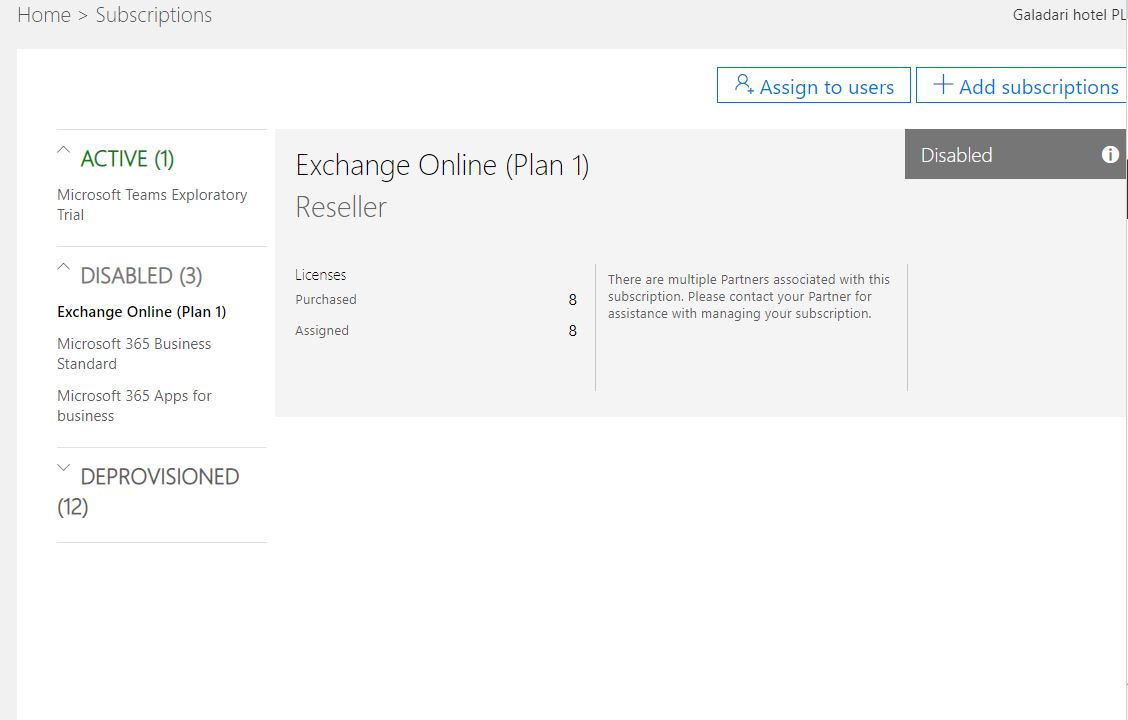The width and height of the screenshot is (1128, 720).
Task: Click the ACTIVE (1) heading
Action: click(x=127, y=159)
